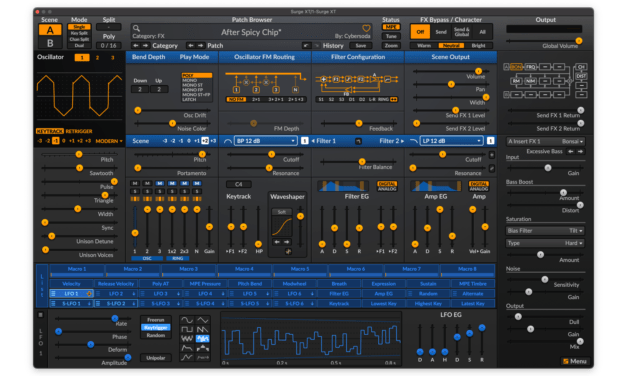Image resolution: width=627 pixels, height=376 pixels.
Task: Choose Dual scene mode
Action: [79, 45]
